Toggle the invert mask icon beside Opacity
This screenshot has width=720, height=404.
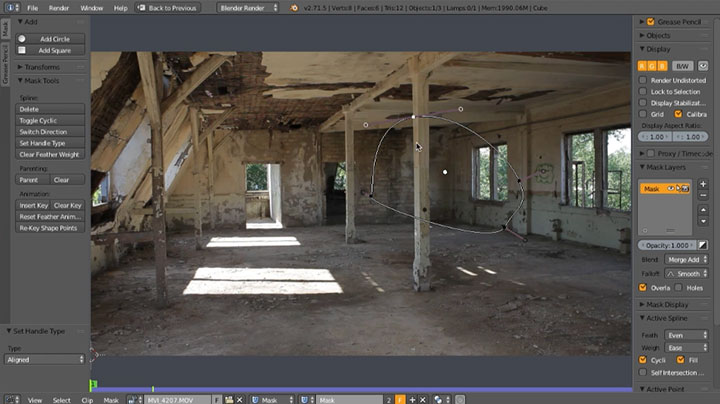703,245
